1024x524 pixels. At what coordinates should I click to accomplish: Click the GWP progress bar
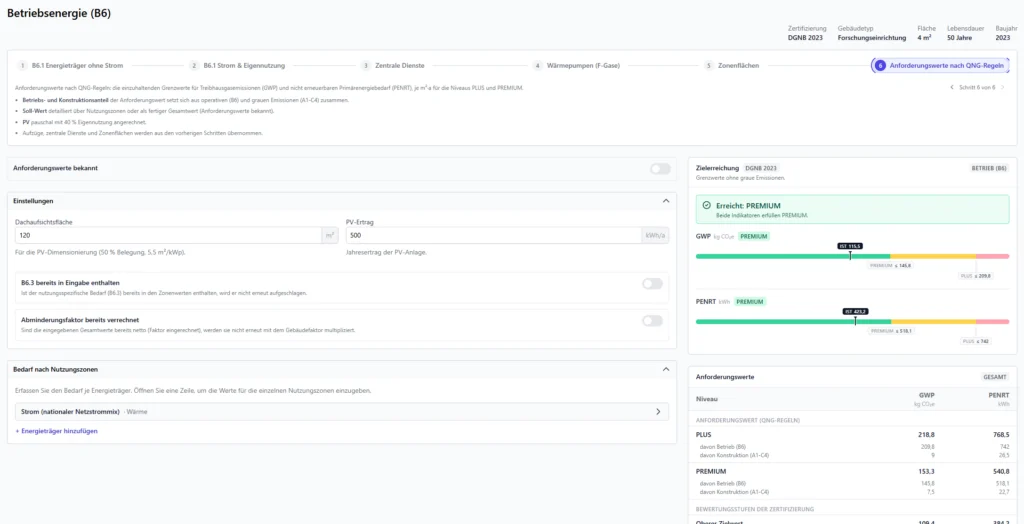coord(852,256)
